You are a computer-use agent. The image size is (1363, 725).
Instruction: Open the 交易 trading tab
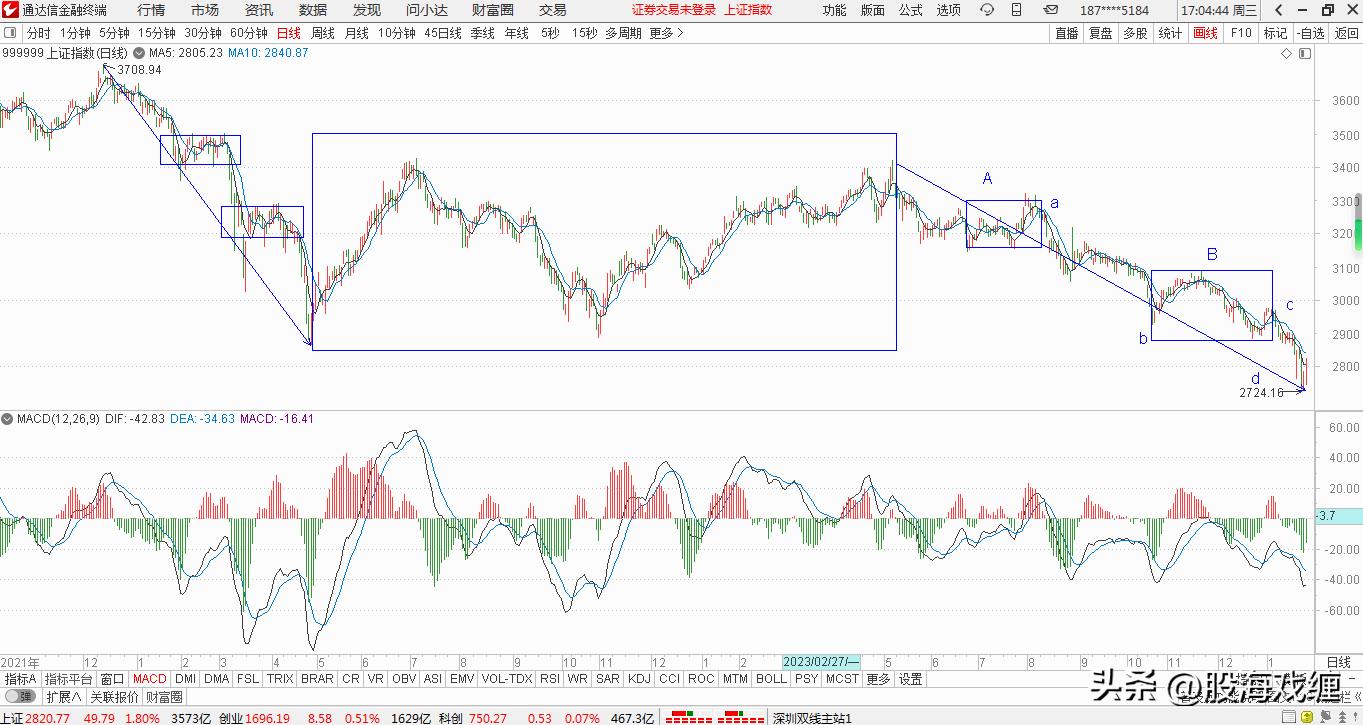553,10
